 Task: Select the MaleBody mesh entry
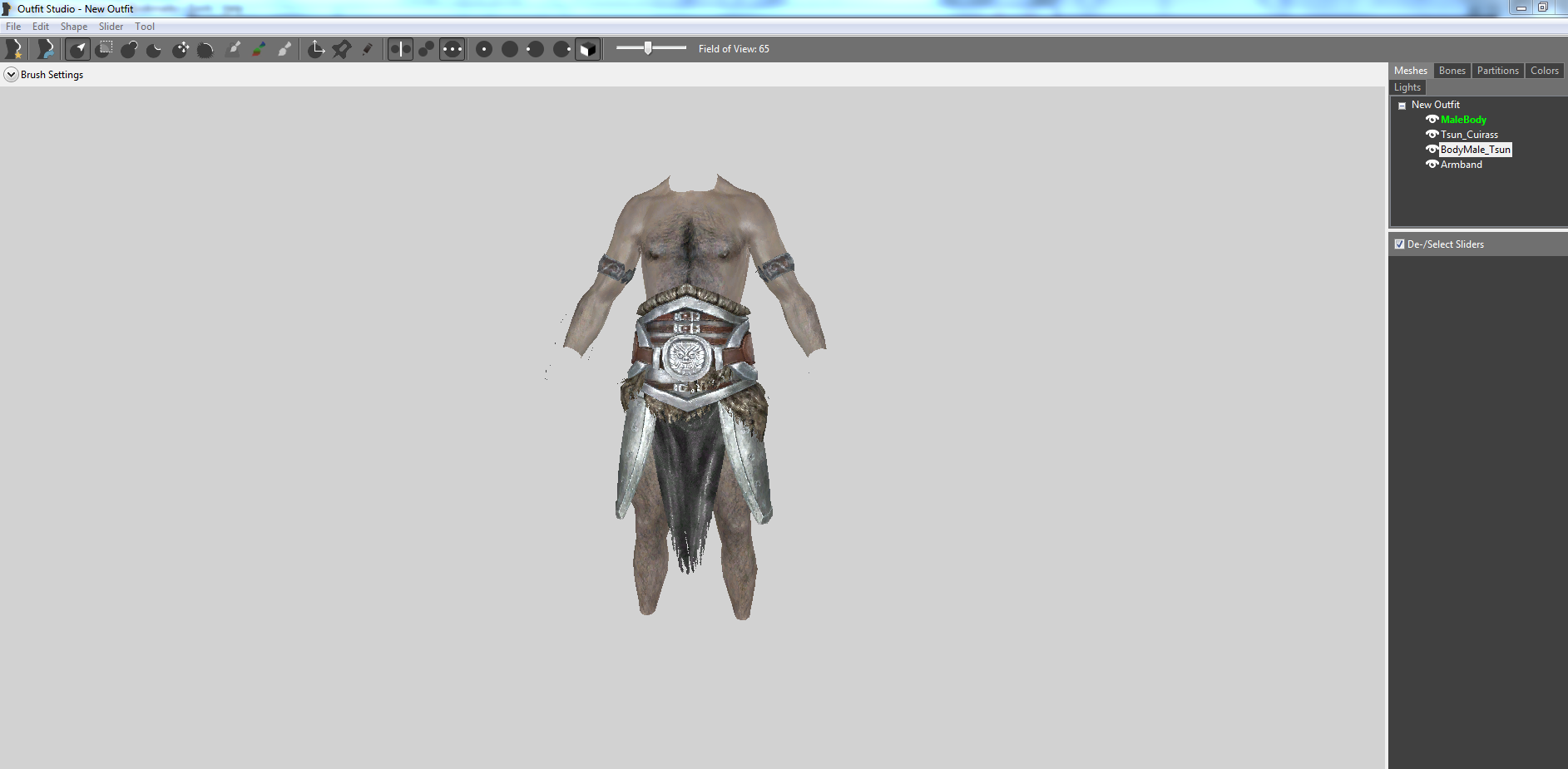1463,120
